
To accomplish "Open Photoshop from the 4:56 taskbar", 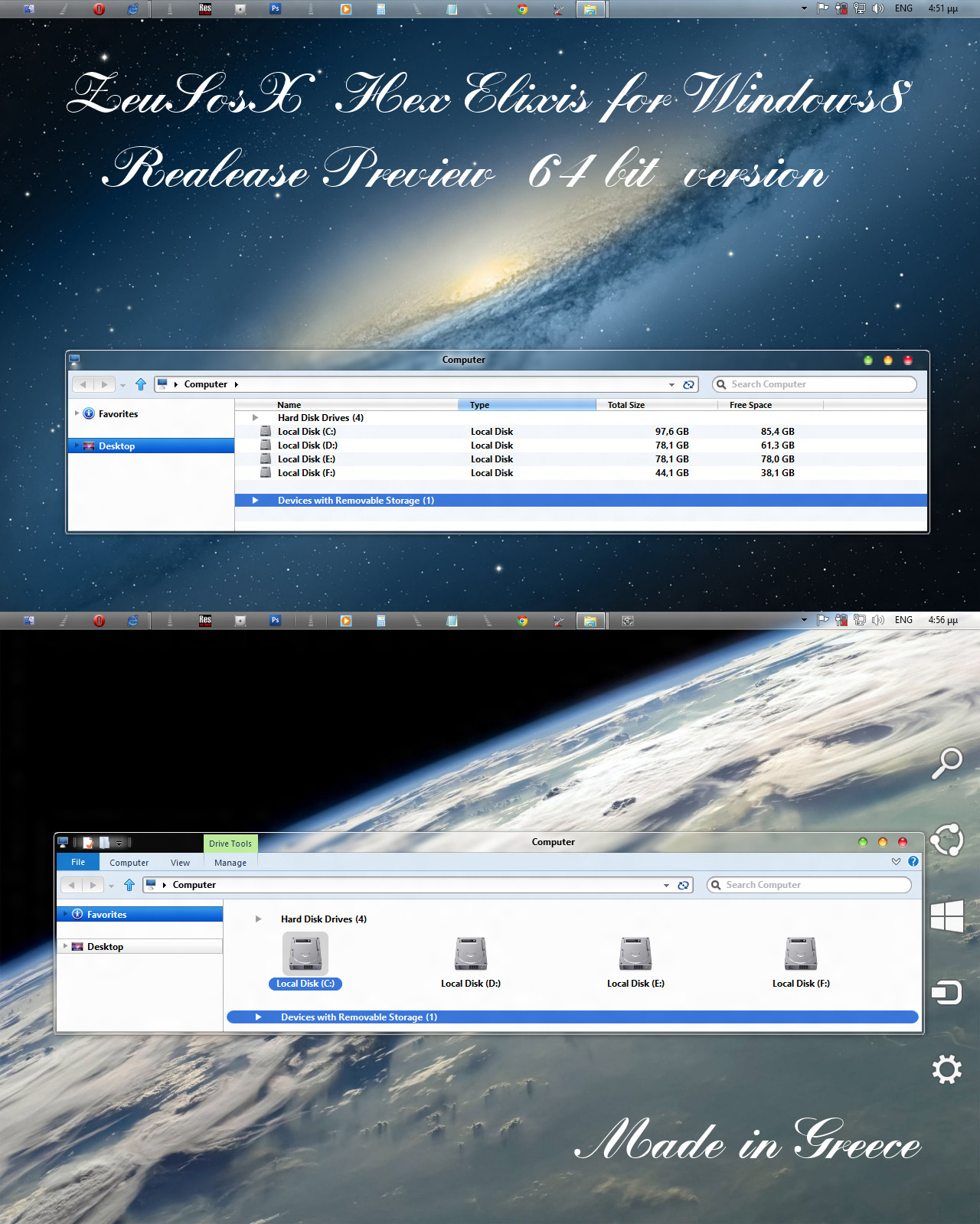I will click(276, 621).
